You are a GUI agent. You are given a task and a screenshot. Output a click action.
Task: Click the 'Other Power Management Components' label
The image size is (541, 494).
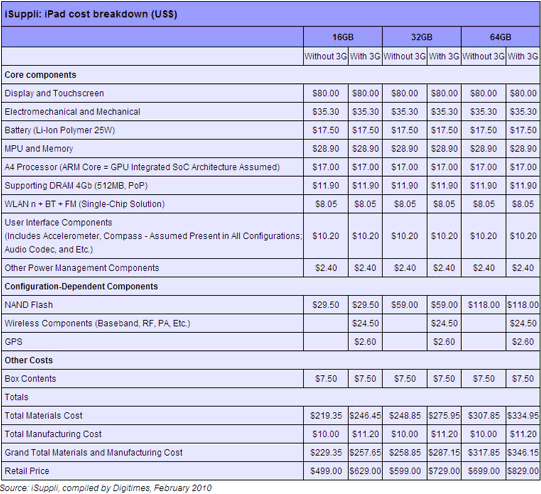coord(82,268)
